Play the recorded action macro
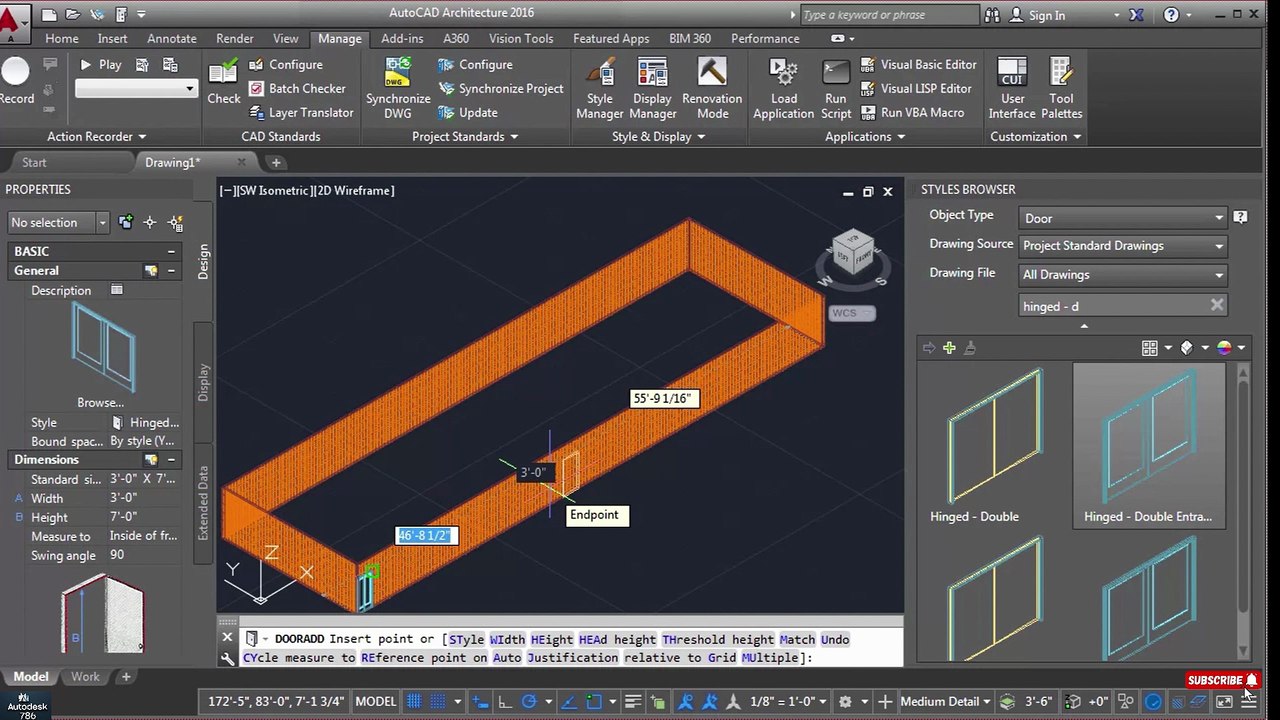This screenshot has height=720, width=1280. [100, 64]
